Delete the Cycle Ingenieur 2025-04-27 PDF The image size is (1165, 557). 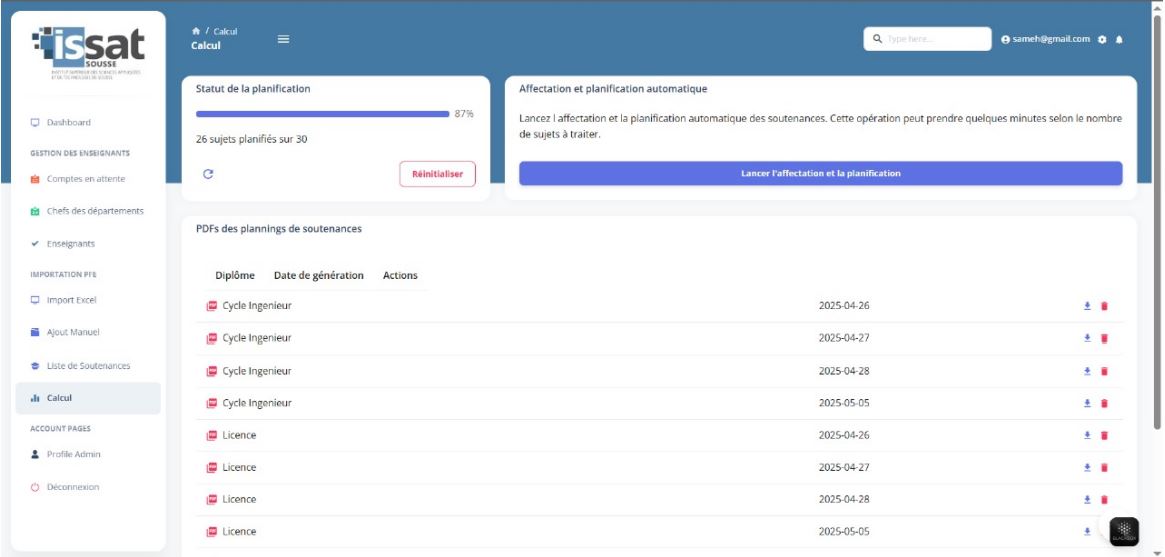click(x=1104, y=338)
